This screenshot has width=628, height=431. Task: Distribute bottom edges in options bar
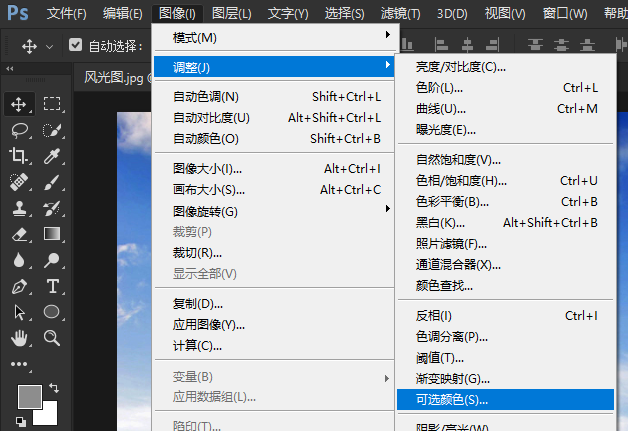587,45
